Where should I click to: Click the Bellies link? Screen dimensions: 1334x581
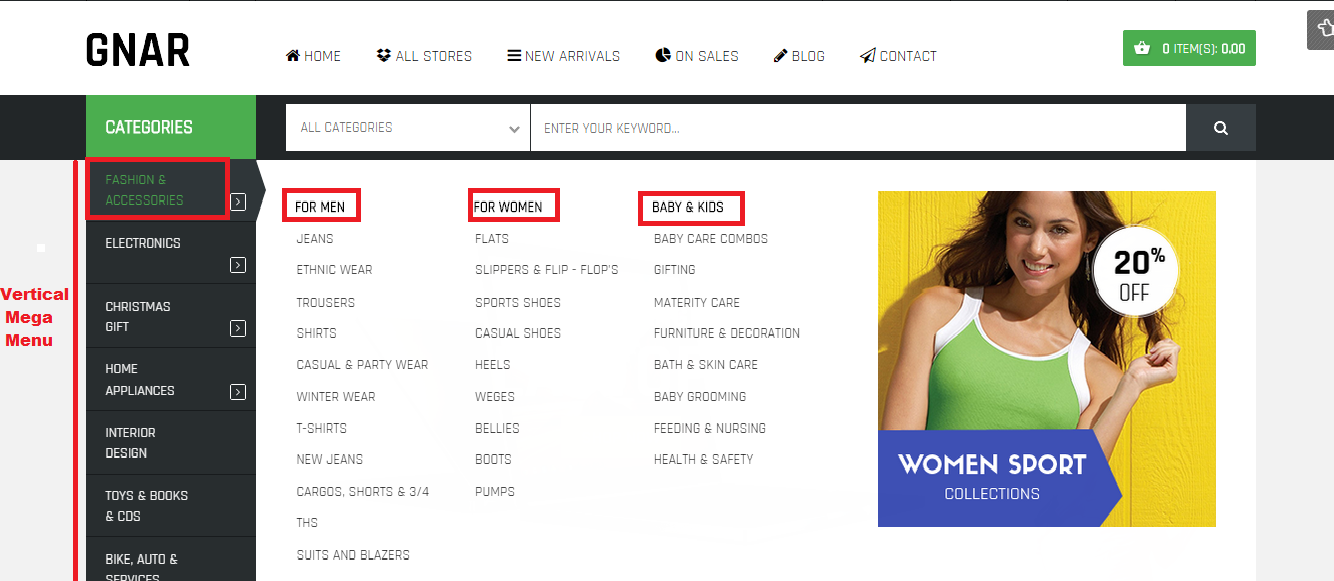tap(497, 428)
